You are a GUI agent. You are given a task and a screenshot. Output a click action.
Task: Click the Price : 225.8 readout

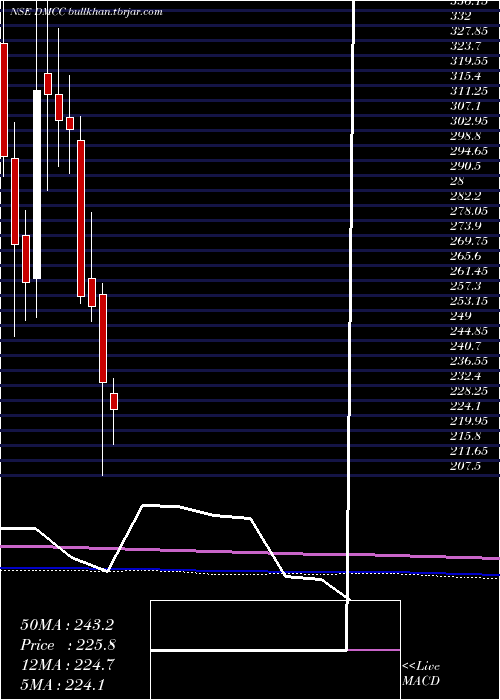68,645
